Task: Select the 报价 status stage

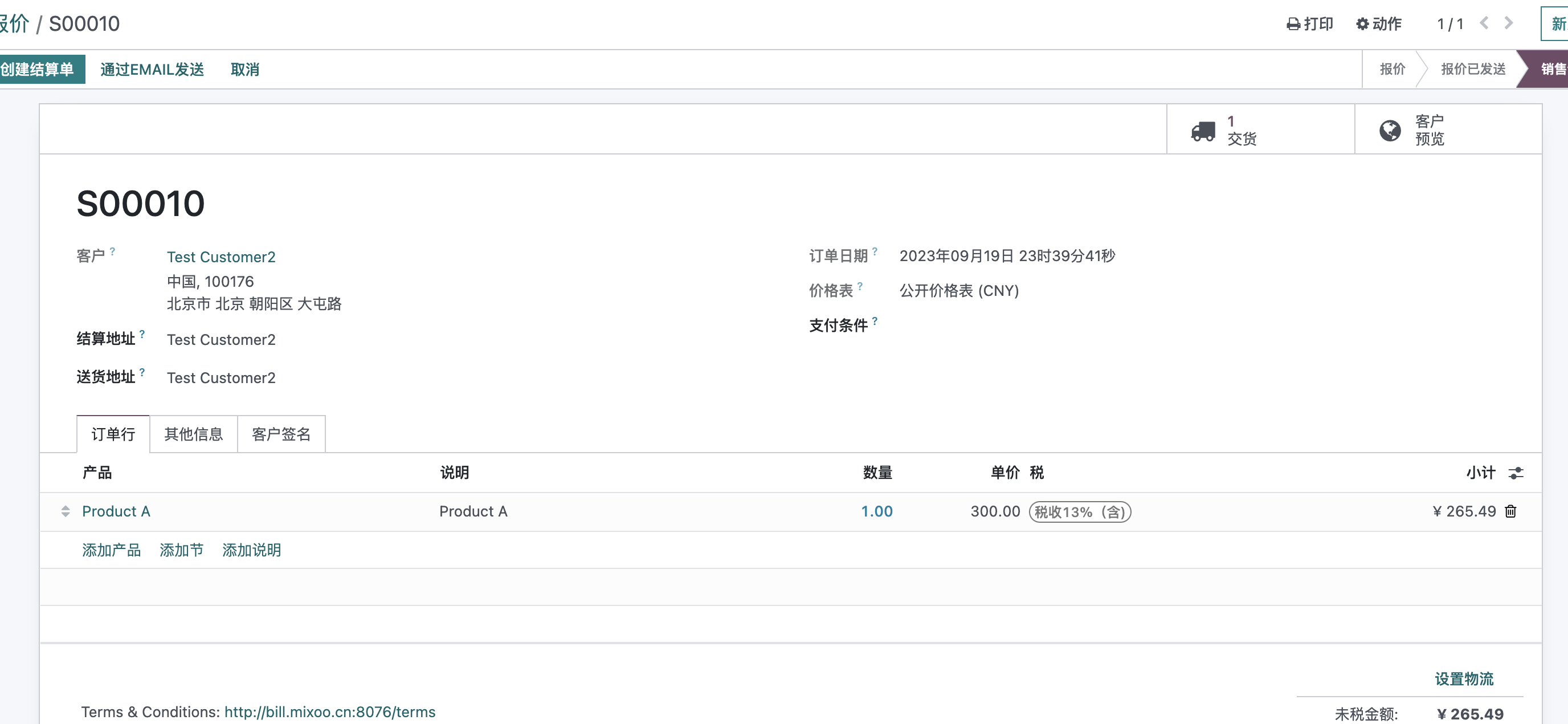Action: point(1392,69)
